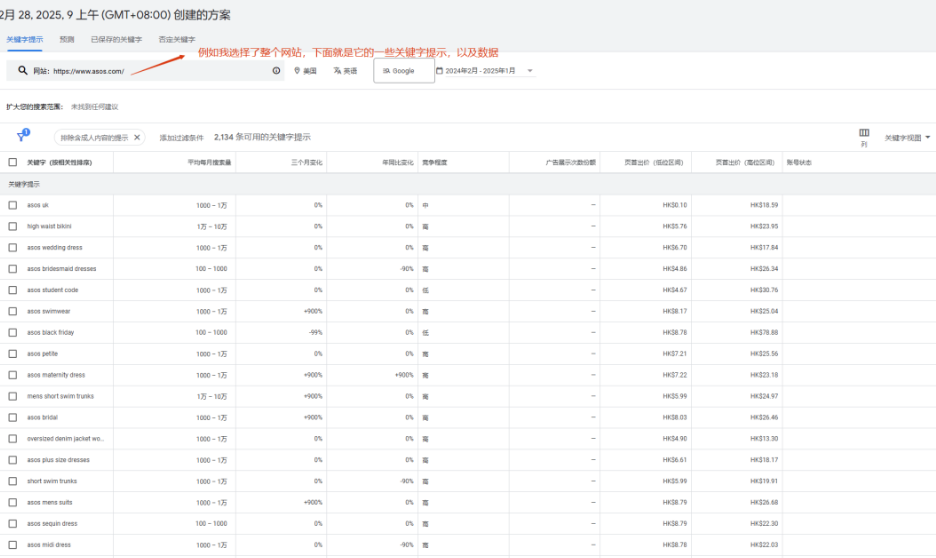Open the 已保存的关键字 tab

(x=116, y=39)
